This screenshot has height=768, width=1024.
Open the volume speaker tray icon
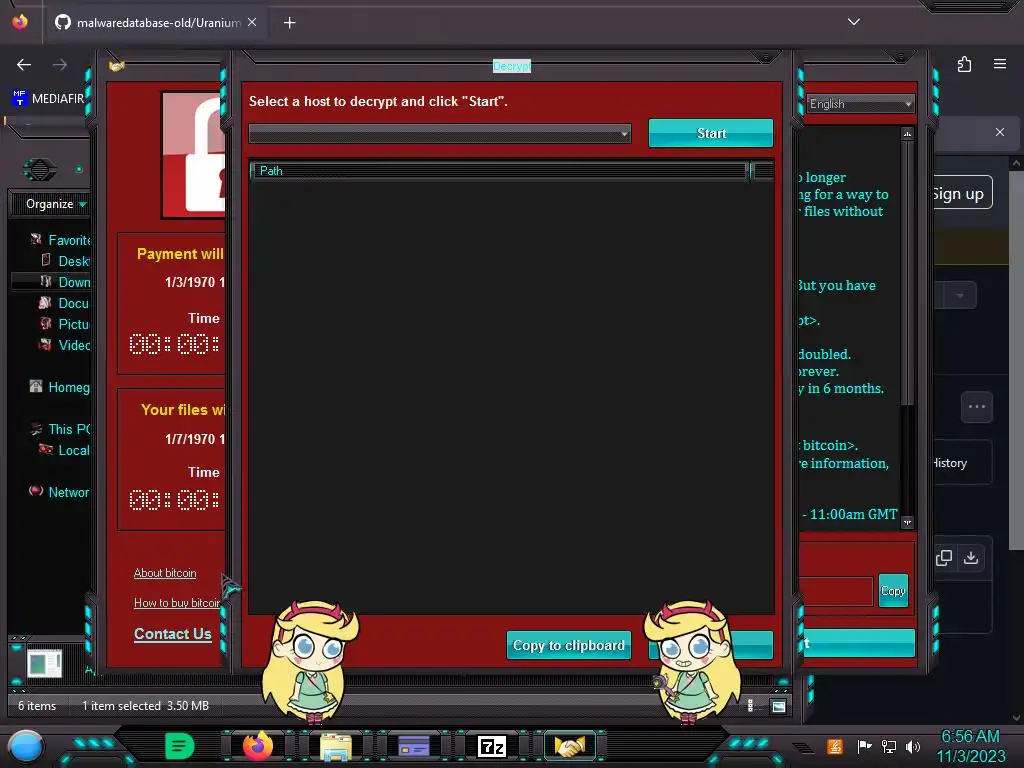tap(913, 746)
